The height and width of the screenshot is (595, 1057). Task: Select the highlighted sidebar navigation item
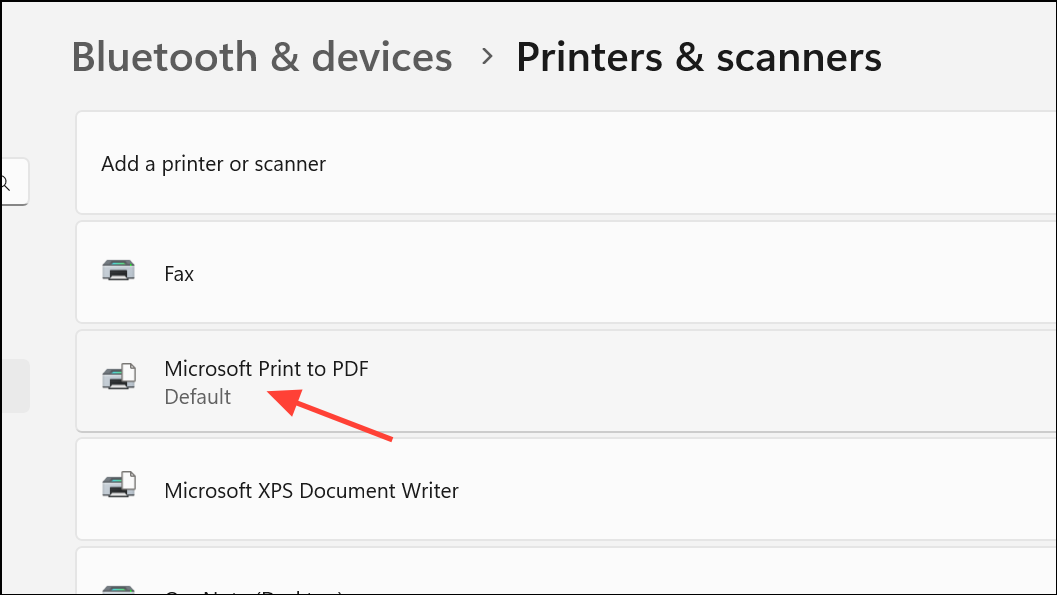click(14, 386)
